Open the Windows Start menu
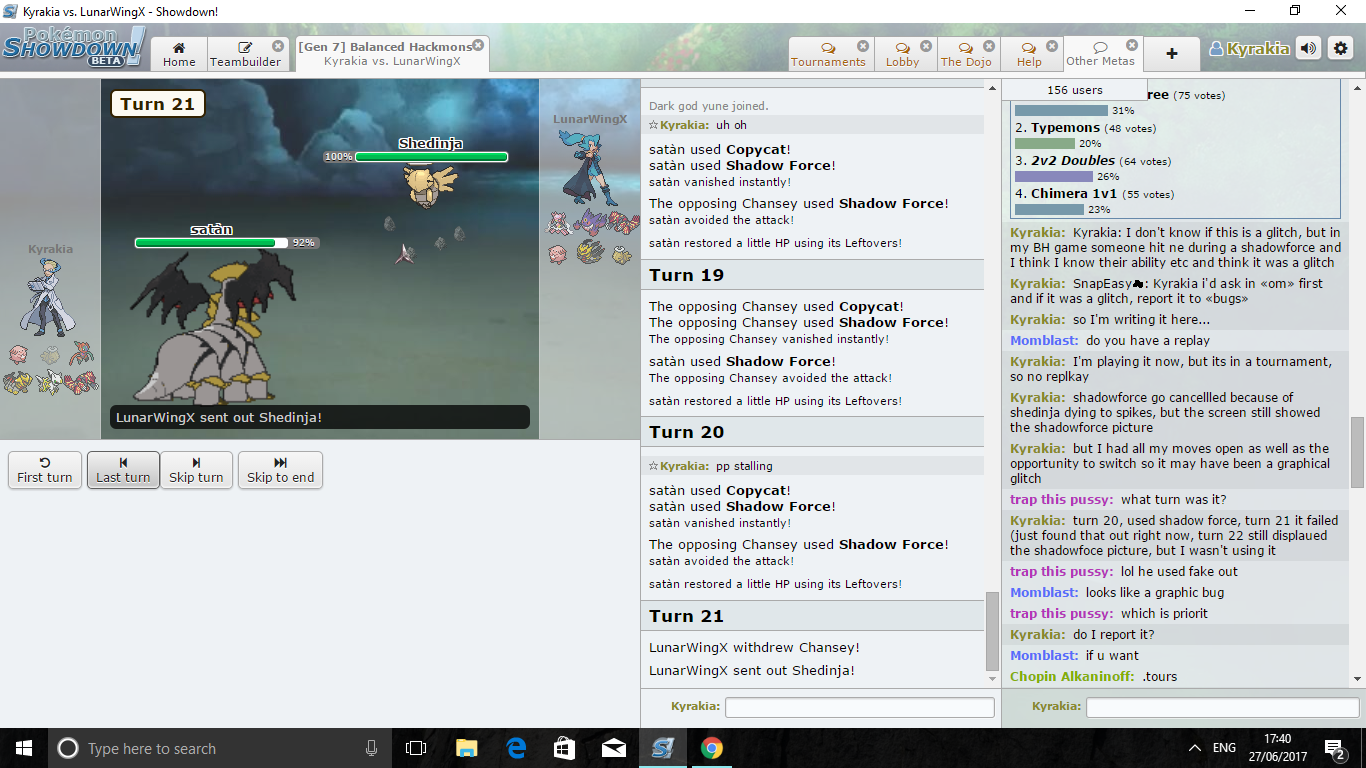The height and width of the screenshot is (768, 1366). click(24, 748)
